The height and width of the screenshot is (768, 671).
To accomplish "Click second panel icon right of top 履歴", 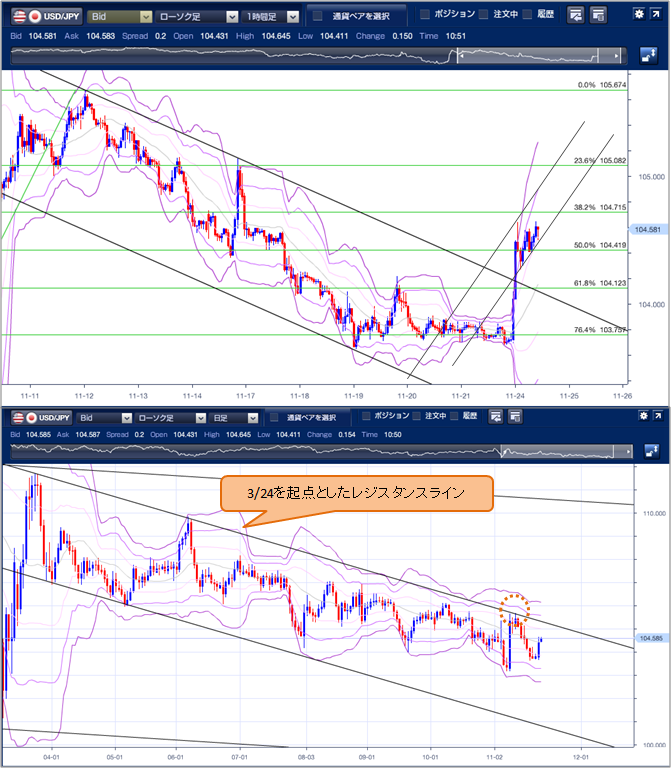I will pos(598,16).
